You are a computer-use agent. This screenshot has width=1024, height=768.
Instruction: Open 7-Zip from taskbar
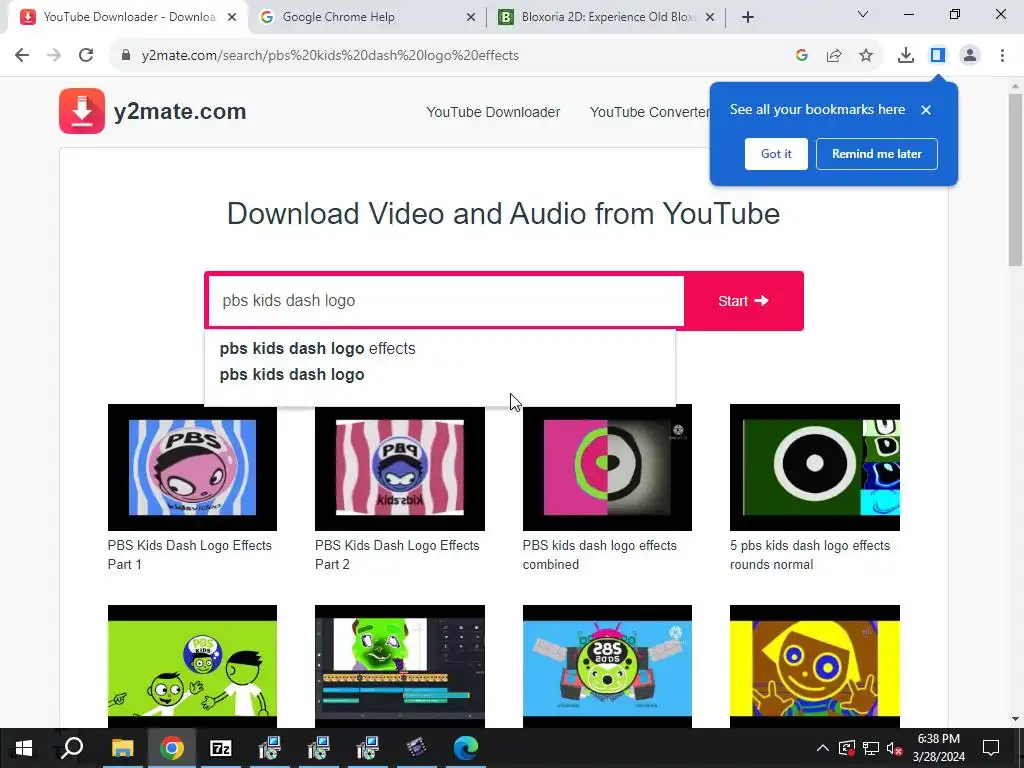click(x=220, y=748)
